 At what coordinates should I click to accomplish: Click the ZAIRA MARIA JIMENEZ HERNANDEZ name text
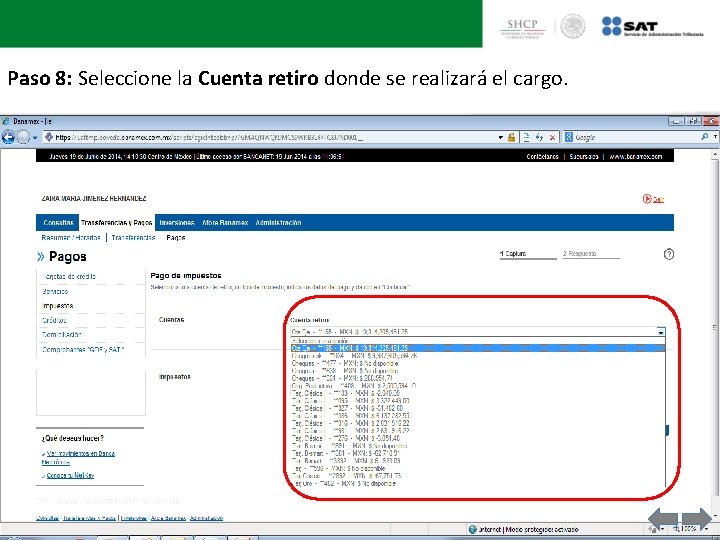pos(94,198)
